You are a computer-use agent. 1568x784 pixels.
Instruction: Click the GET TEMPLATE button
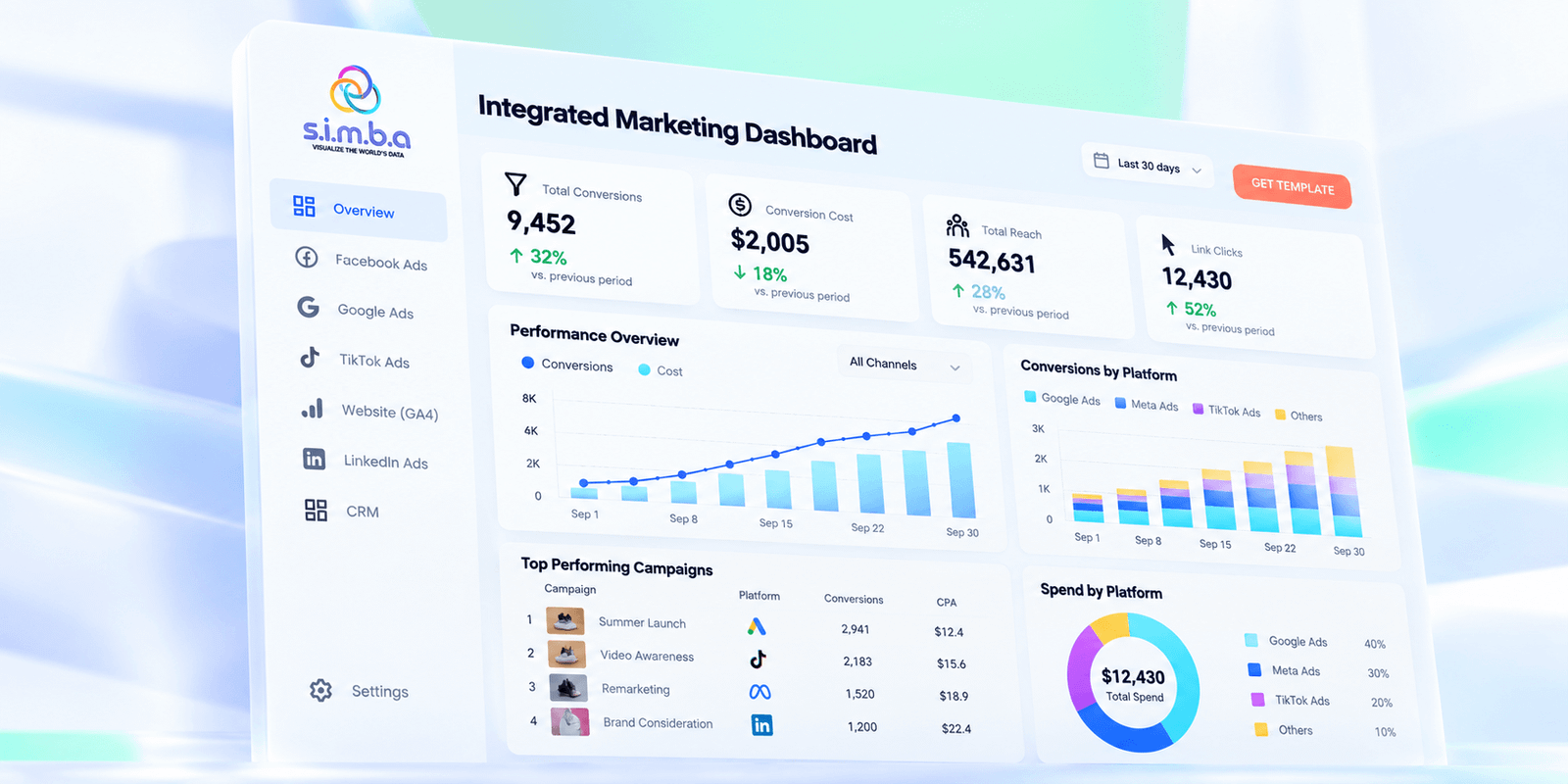pyautogui.click(x=1292, y=186)
